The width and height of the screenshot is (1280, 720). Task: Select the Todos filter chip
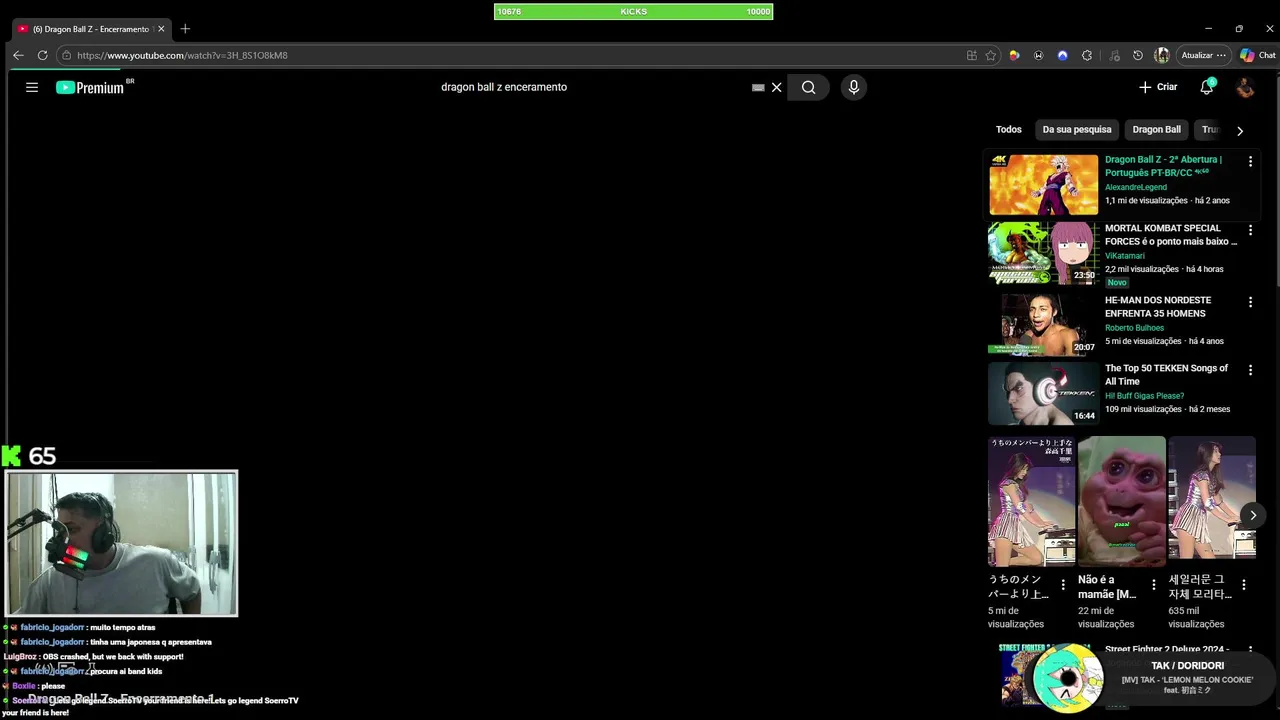coord(1008,129)
